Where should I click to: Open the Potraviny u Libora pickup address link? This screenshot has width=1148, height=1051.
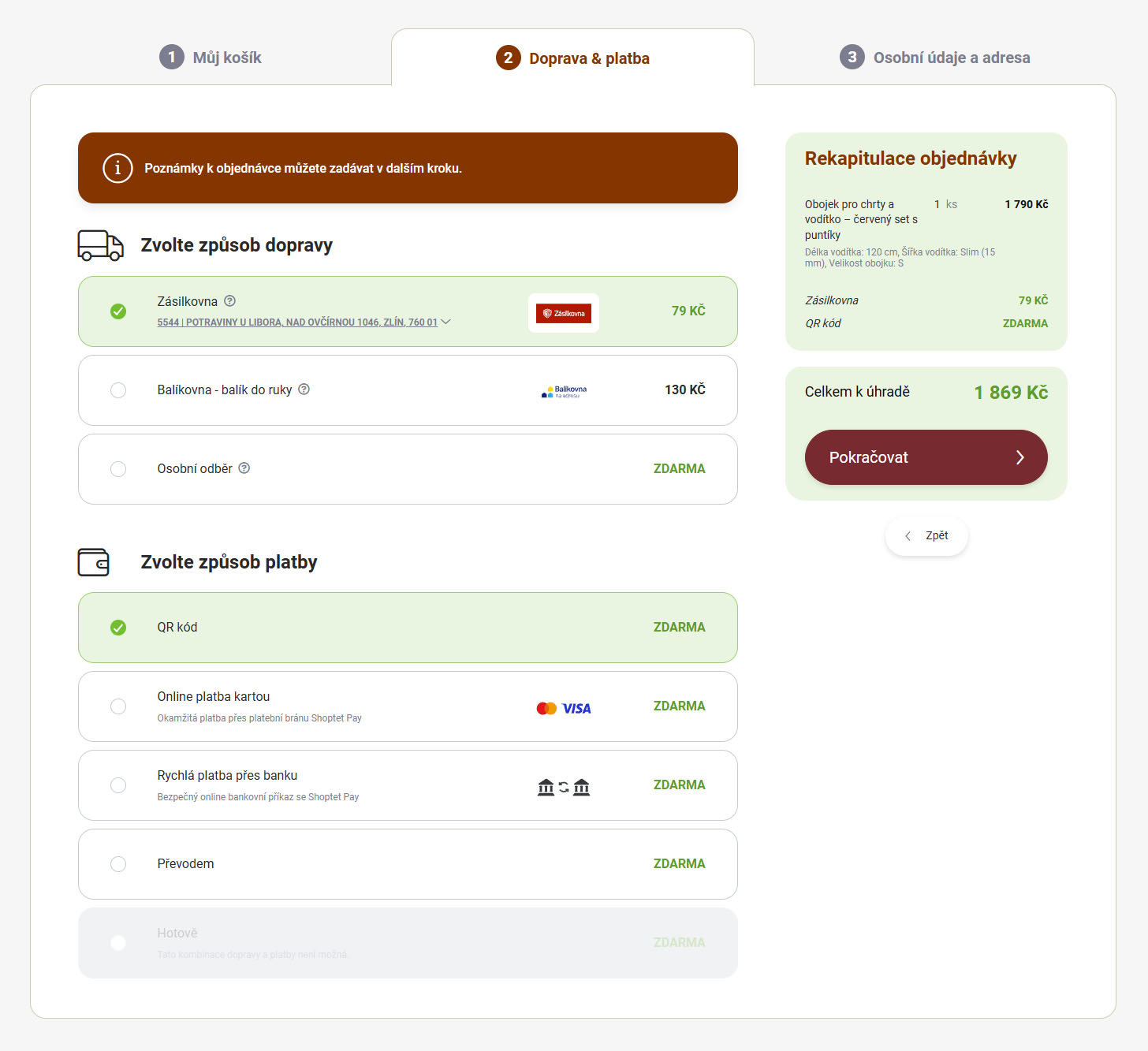click(x=296, y=322)
